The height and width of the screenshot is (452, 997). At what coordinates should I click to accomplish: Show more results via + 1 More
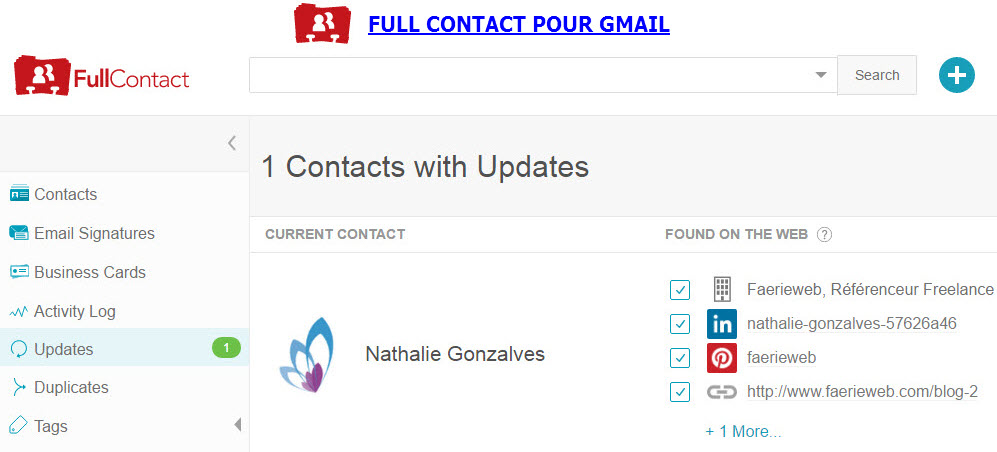[743, 432]
